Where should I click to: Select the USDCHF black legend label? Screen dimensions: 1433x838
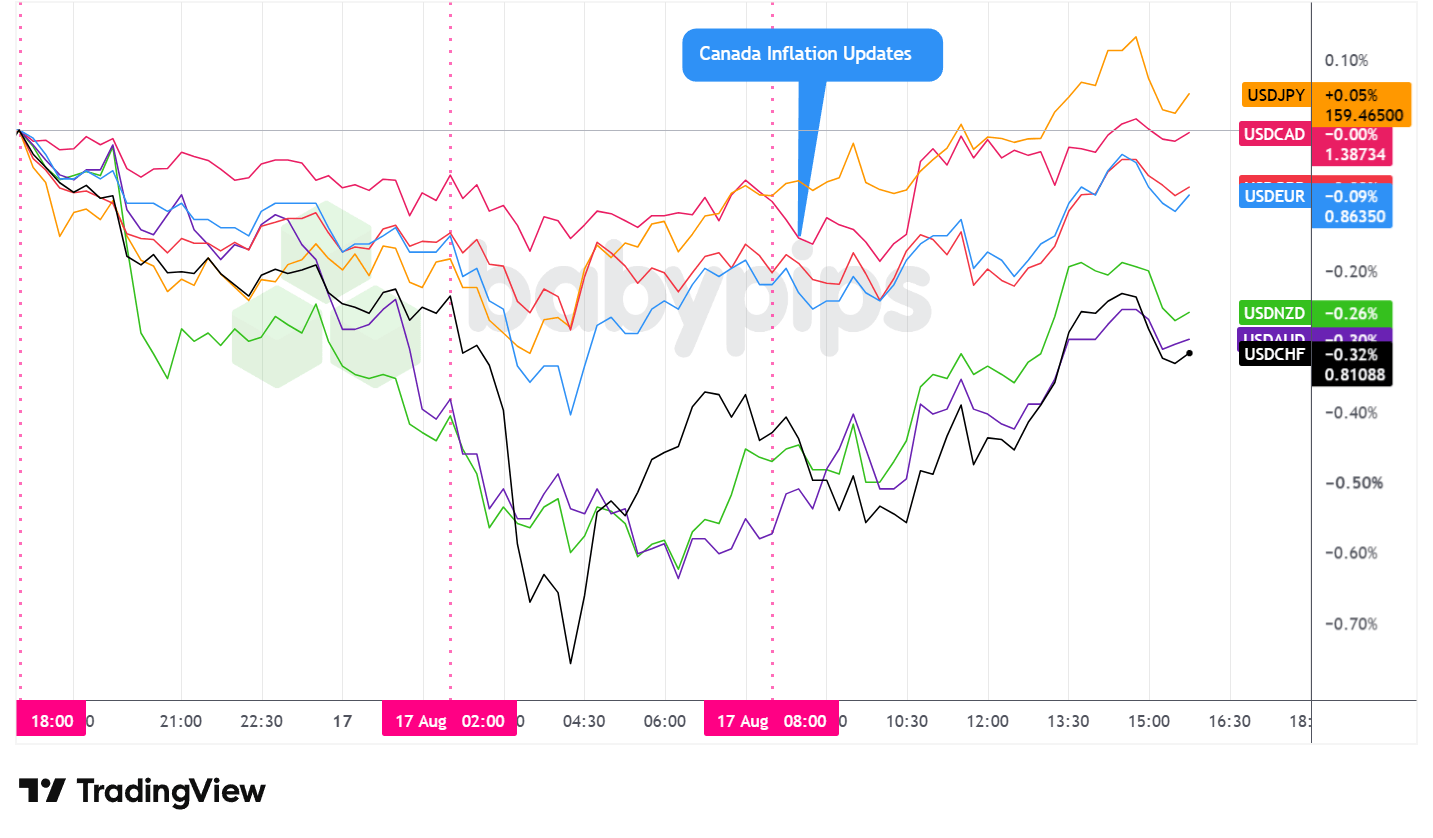pos(1276,353)
